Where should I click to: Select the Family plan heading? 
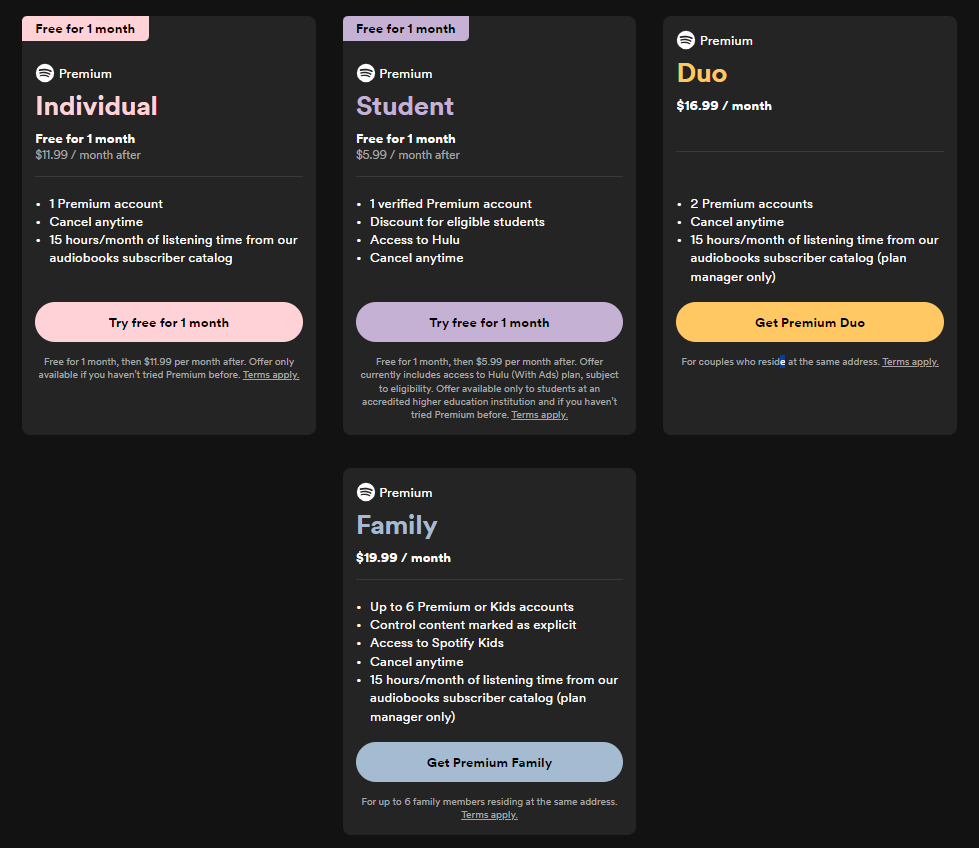click(x=396, y=525)
